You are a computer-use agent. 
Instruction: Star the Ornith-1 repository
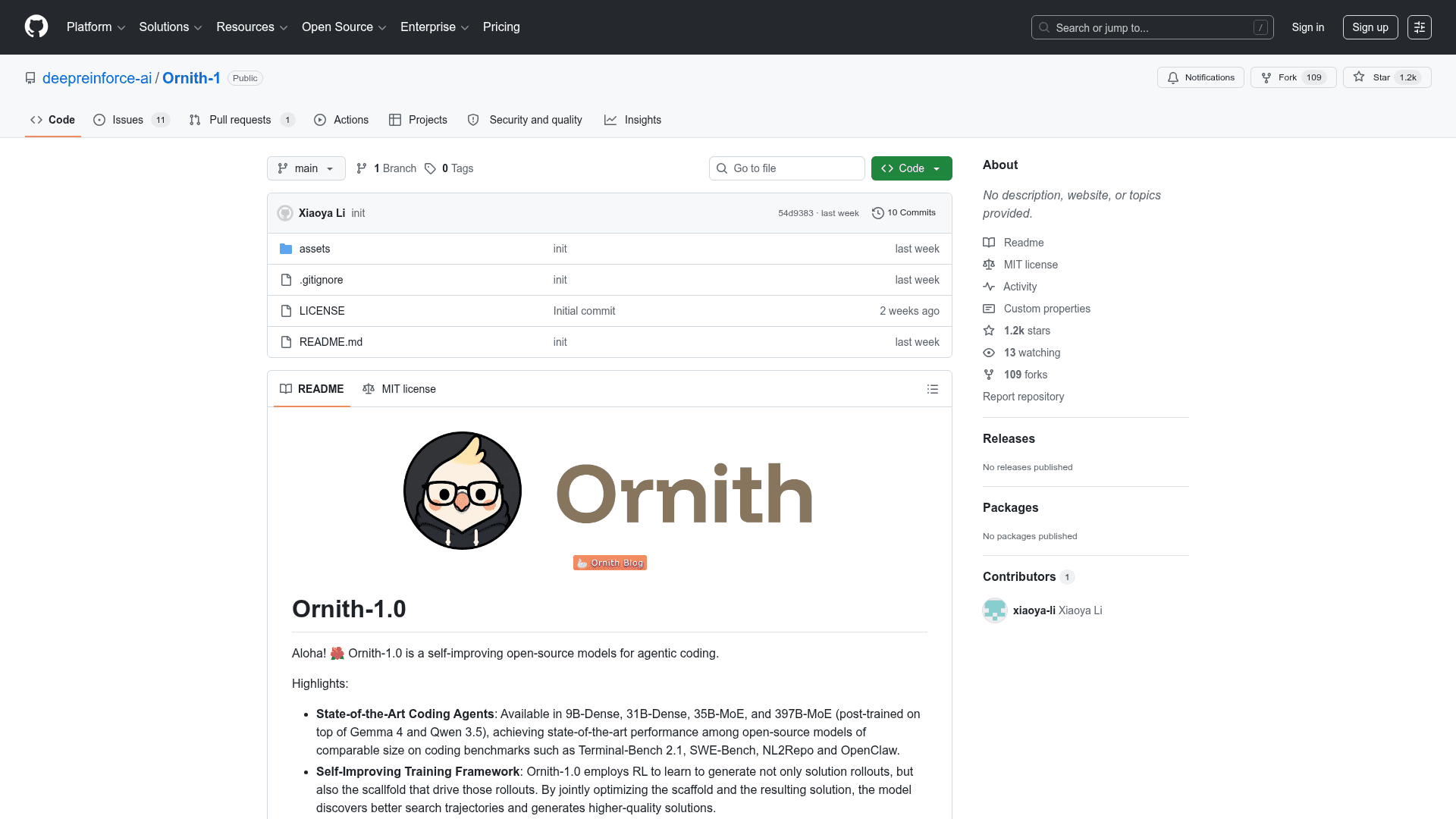[1387, 77]
